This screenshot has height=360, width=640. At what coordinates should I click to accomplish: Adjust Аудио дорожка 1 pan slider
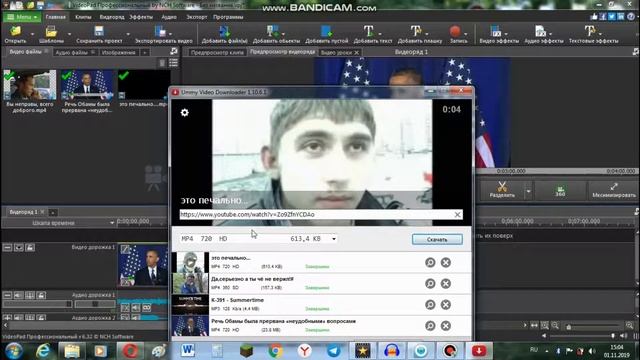pyautogui.click(x=95, y=304)
